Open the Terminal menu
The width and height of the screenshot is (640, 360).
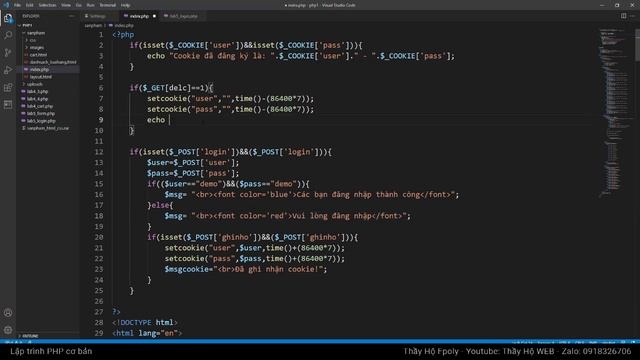click(x=108, y=5)
